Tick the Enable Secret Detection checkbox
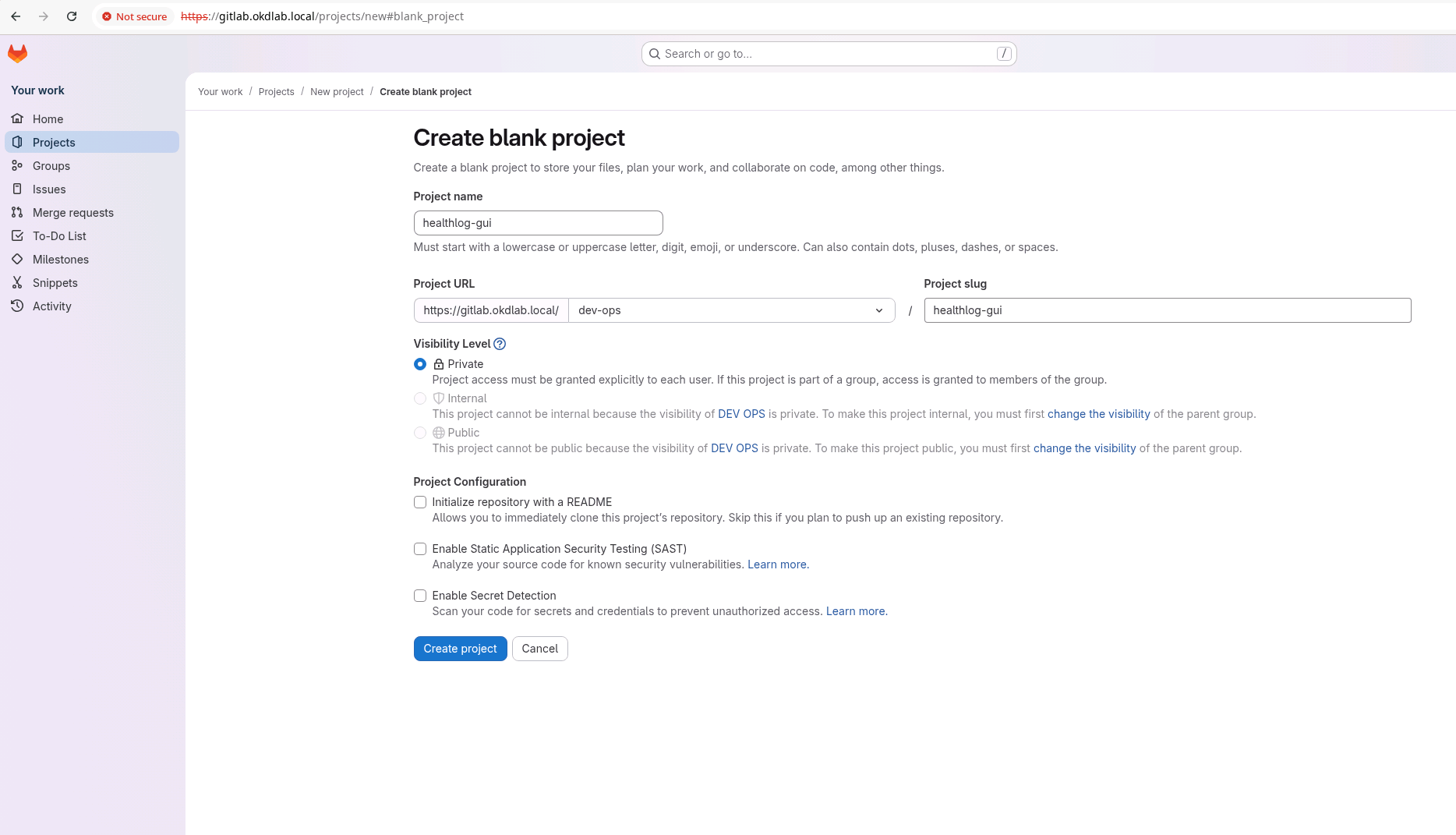 point(420,596)
